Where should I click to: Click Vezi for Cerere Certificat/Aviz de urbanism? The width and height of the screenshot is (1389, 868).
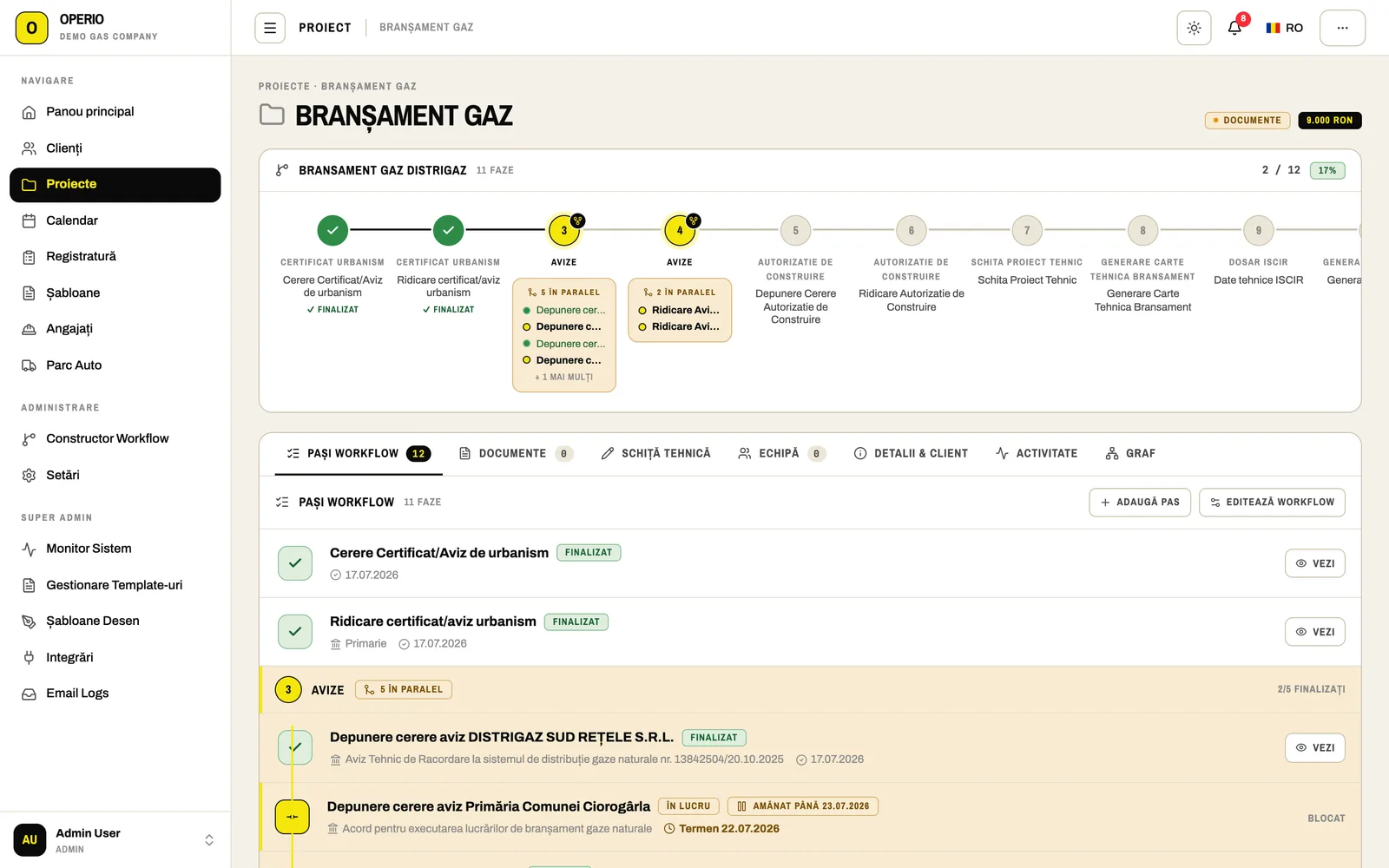pos(1315,563)
